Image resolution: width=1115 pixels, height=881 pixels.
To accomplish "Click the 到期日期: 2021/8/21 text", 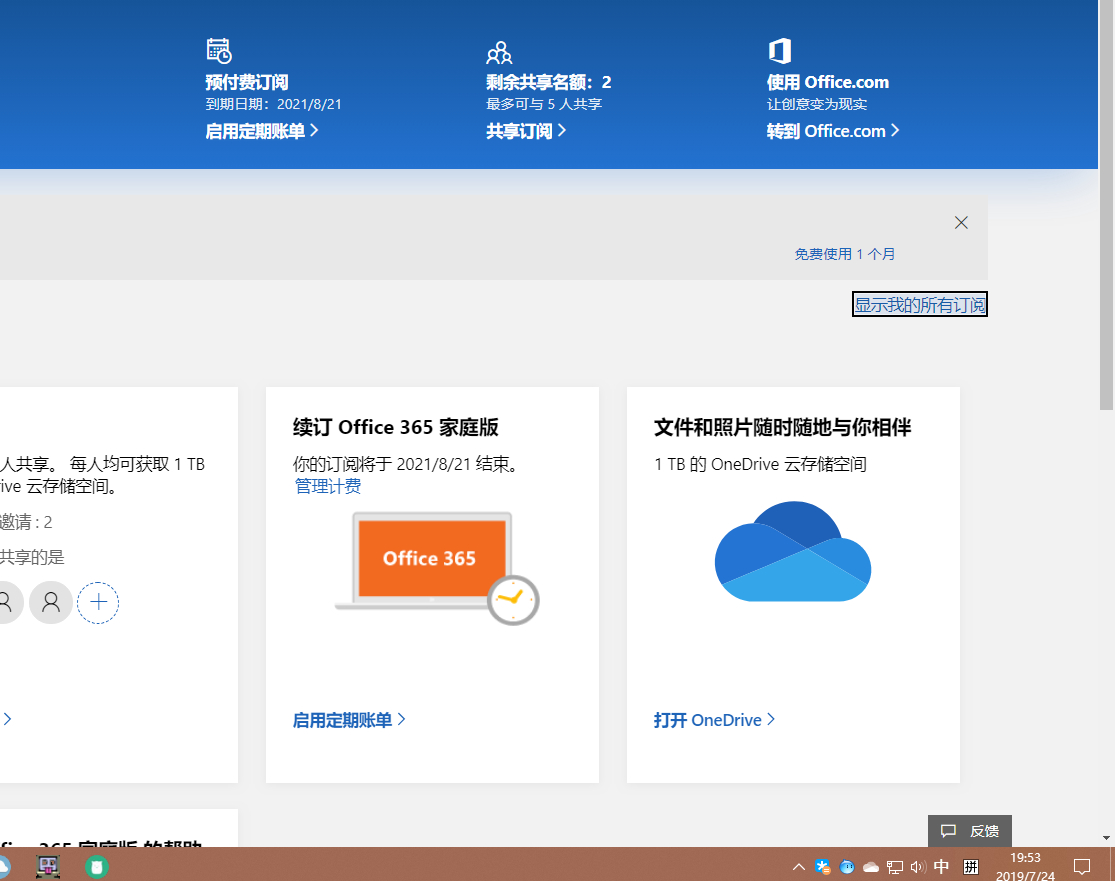I will coord(274,105).
